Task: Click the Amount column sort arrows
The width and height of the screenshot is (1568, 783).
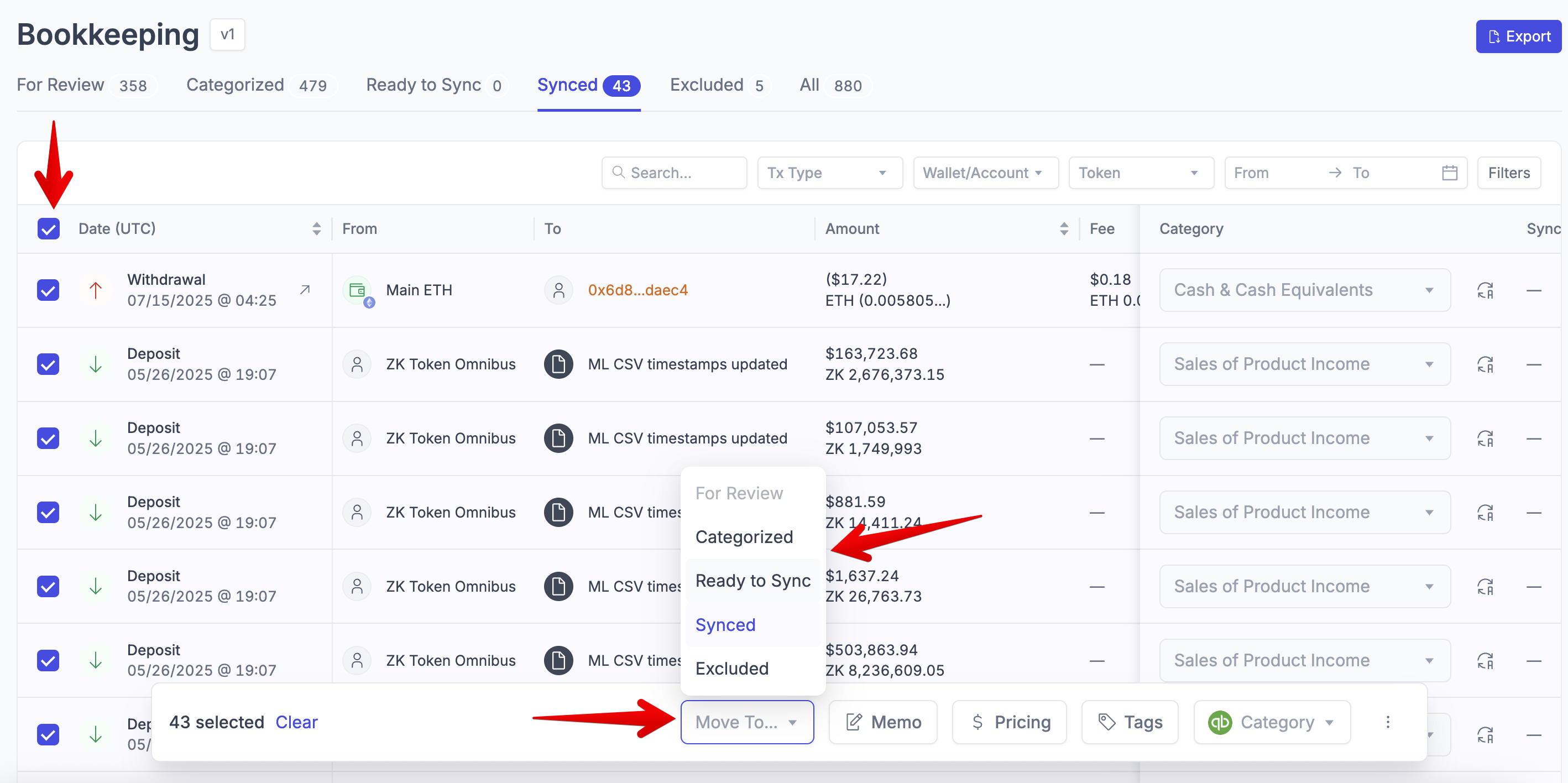Action: [1063, 229]
